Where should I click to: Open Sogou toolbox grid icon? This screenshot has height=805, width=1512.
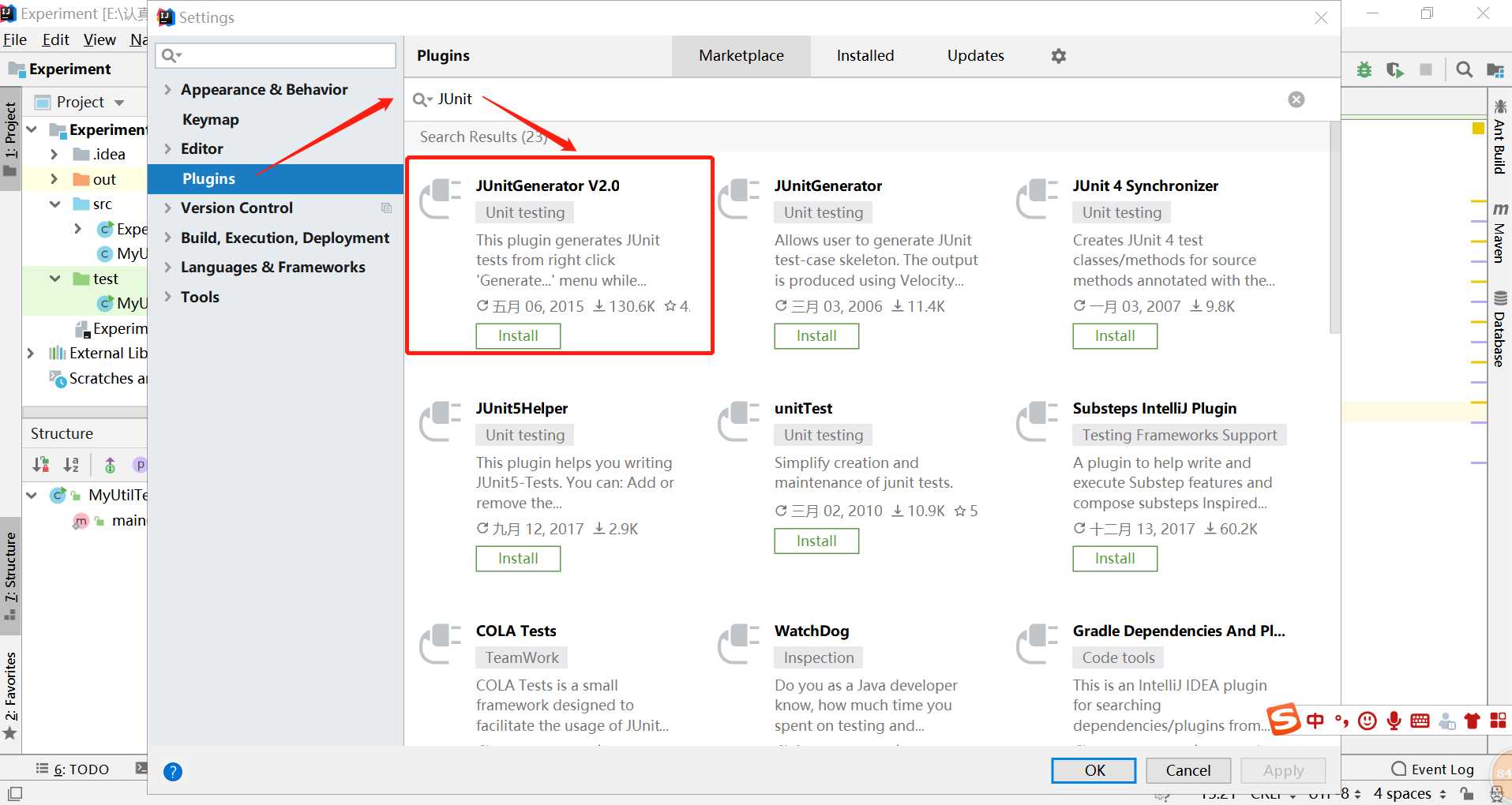coord(1498,721)
